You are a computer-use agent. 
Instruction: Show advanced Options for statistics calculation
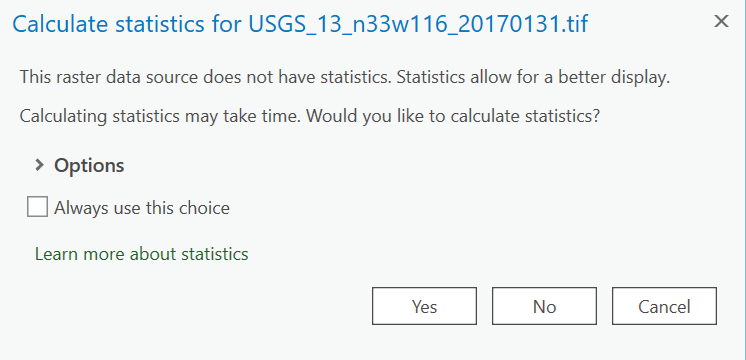tap(79, 165)
